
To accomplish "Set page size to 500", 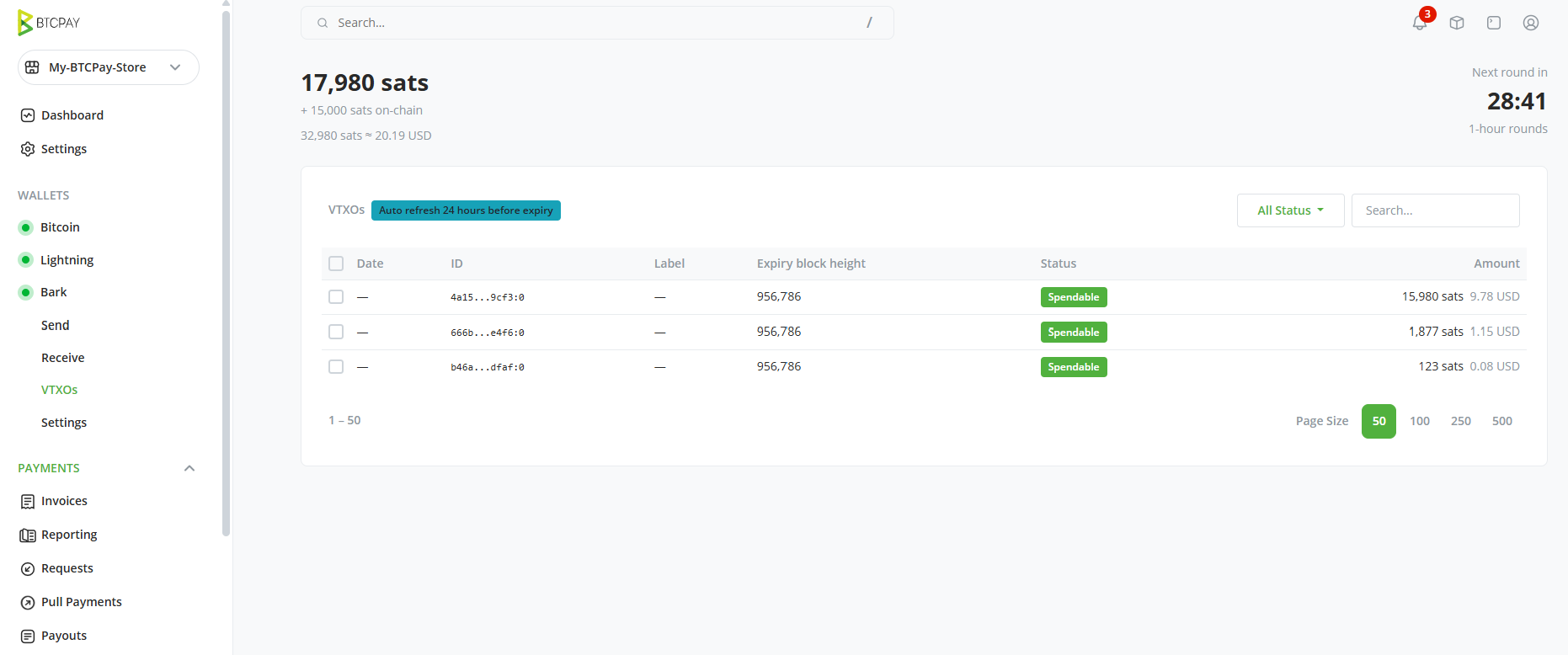I will [1502, 421].
